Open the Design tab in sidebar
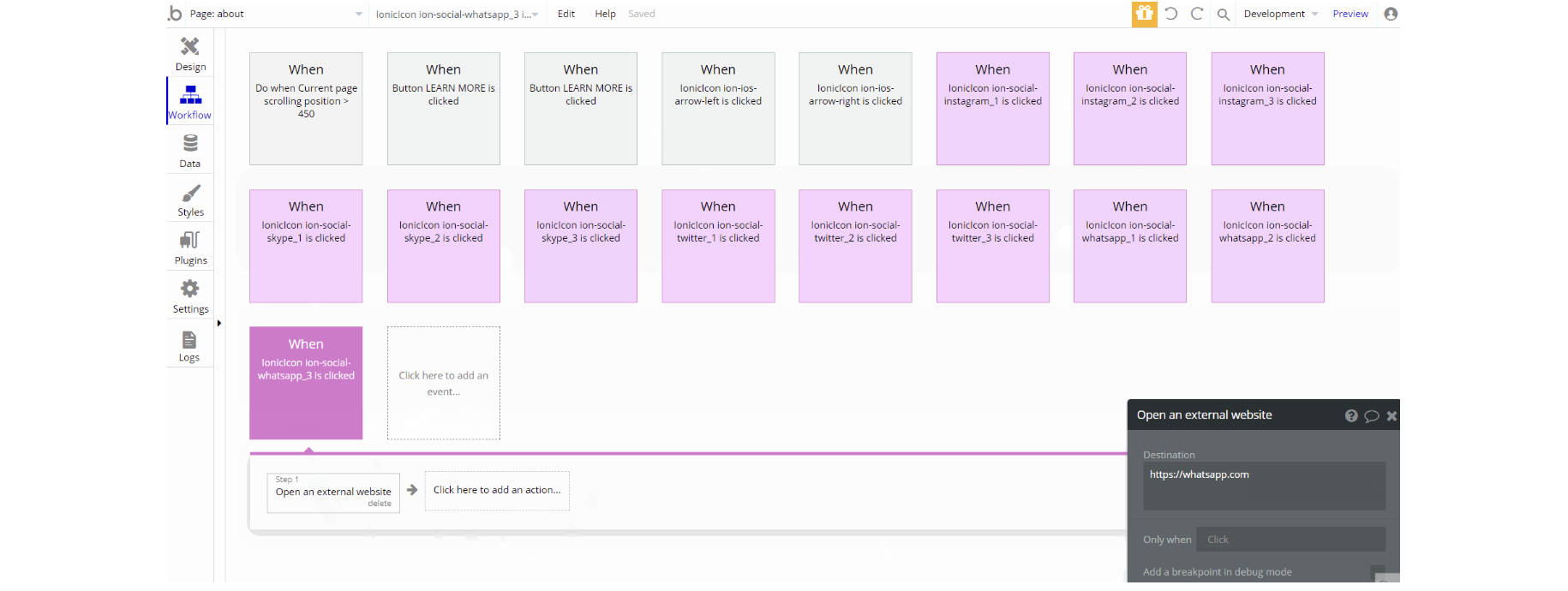This screenshot has width=1568, height=591. [x=190, y=53]
